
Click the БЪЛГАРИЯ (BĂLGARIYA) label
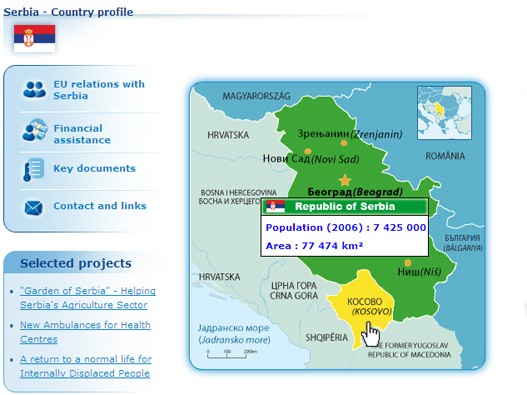(x=463, y=243)
